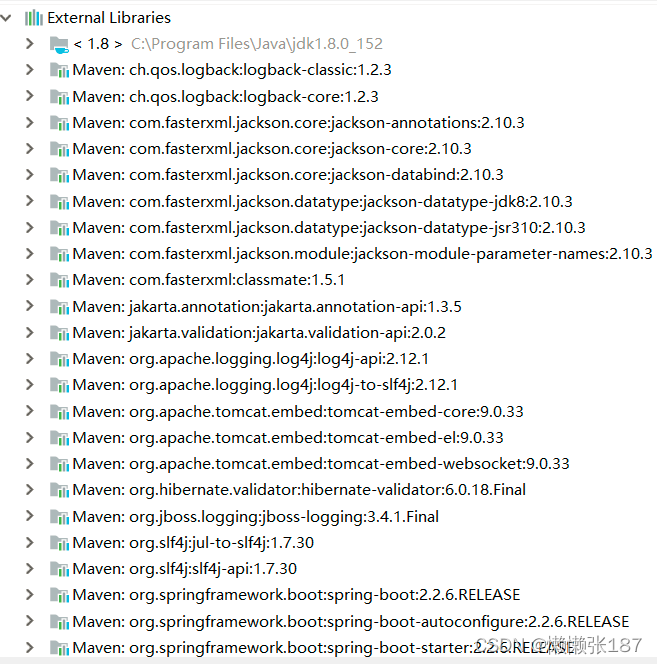Click the library icon for logback-classic:1.2.3
657x664 pixels.
59,70
